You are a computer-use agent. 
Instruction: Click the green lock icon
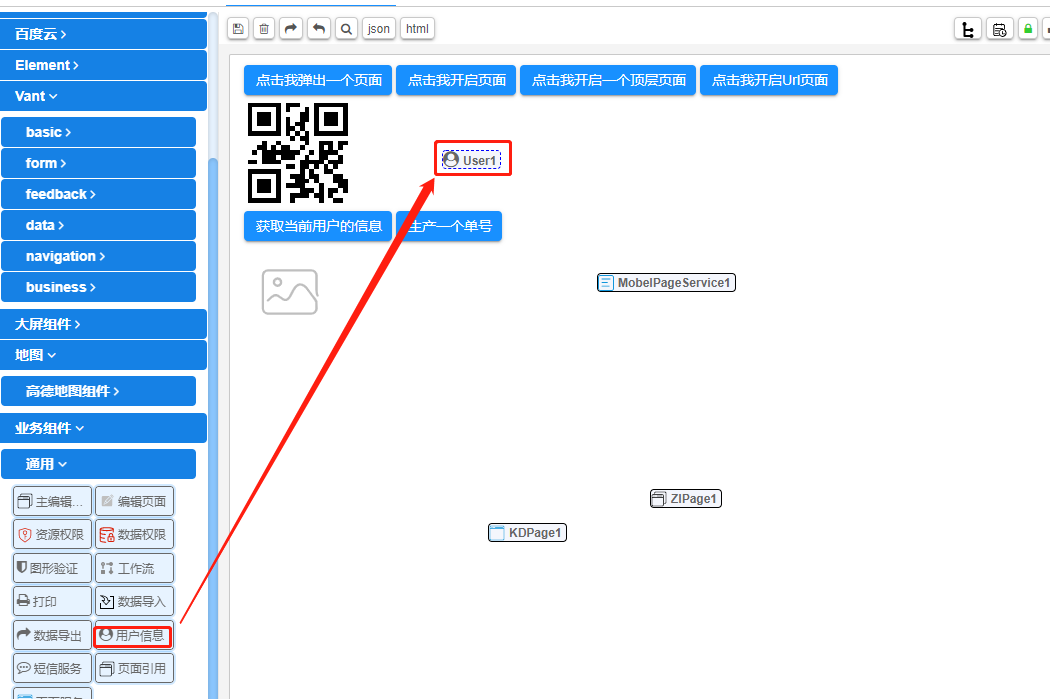(x=1027, y=29)
